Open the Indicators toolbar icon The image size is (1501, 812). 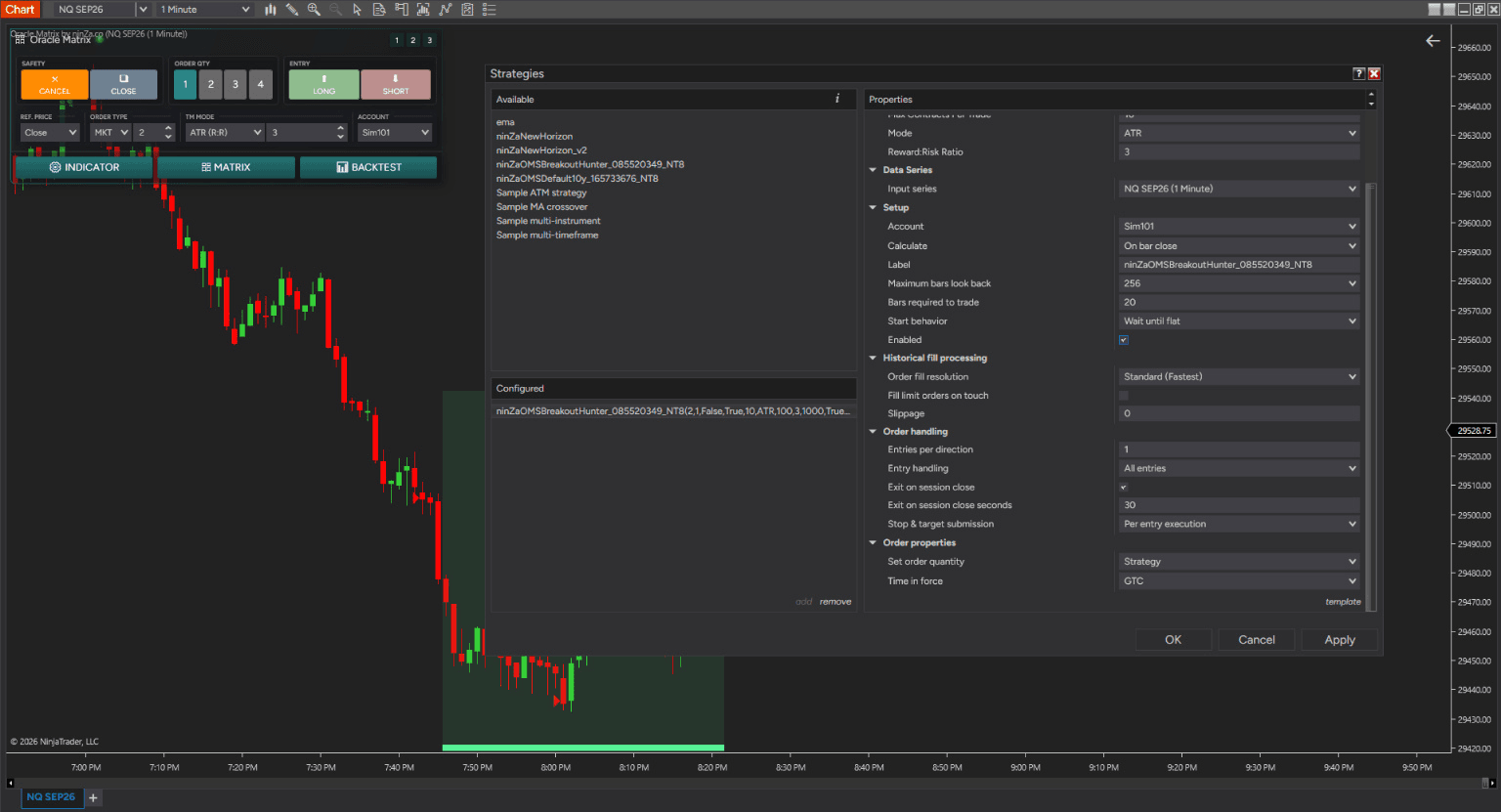tap(423, 10)
